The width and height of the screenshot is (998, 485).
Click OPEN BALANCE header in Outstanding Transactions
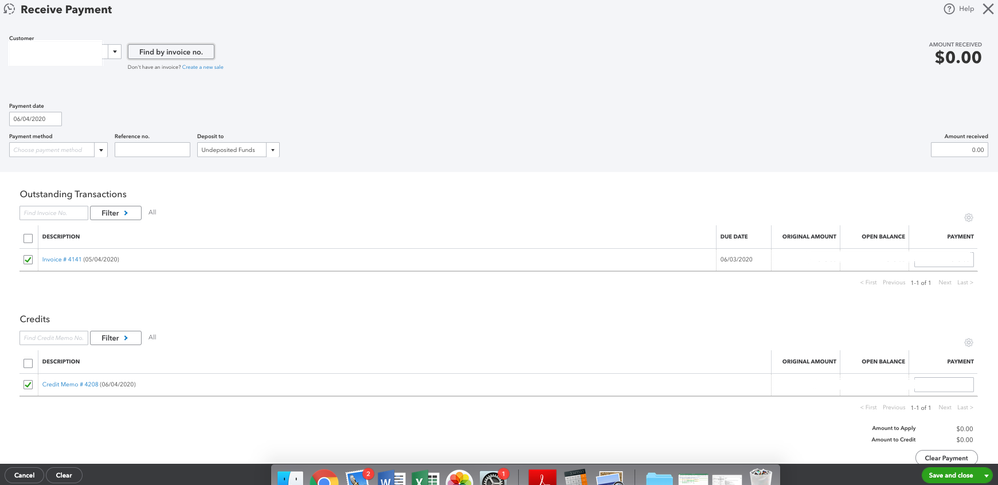click(883, 237)
